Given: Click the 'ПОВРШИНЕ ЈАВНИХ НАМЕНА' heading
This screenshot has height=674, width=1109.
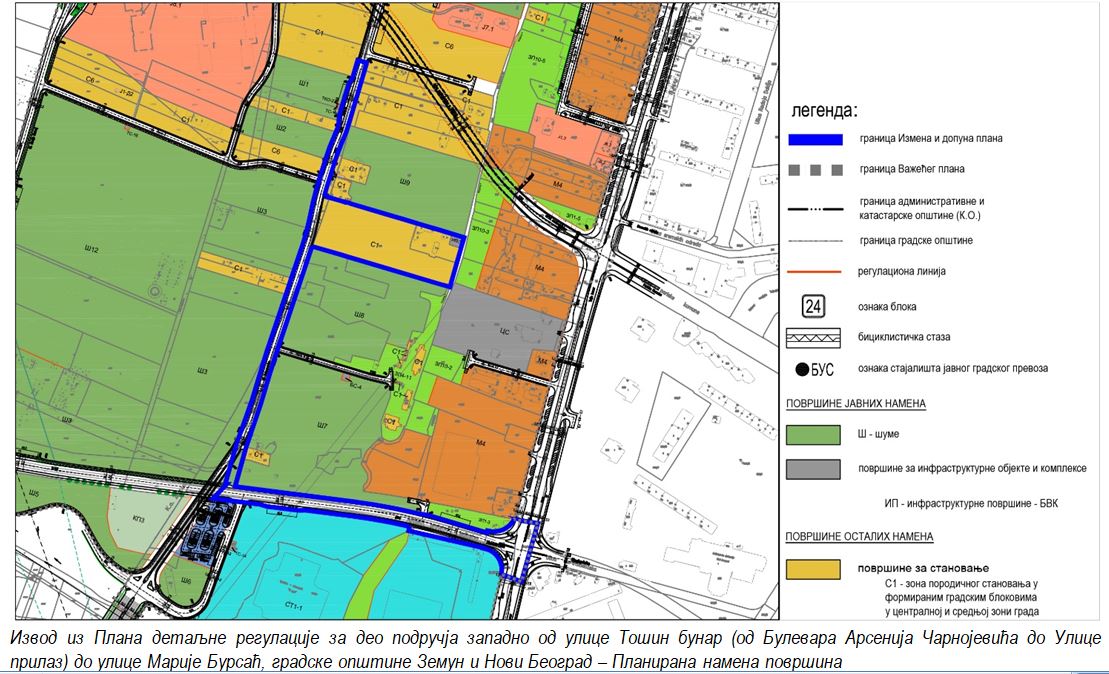Looking at the screenshot, I should tap(855, 404).
